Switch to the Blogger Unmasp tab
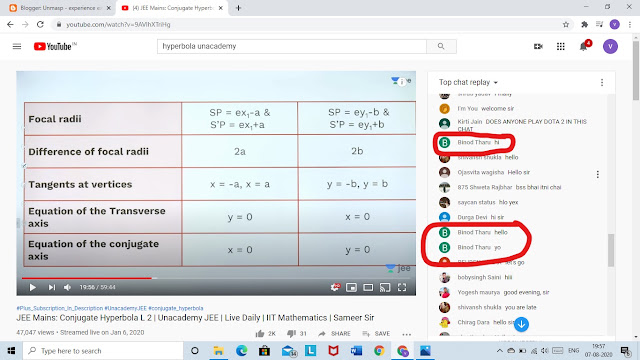Screen dimensions: 640x360 60,8
